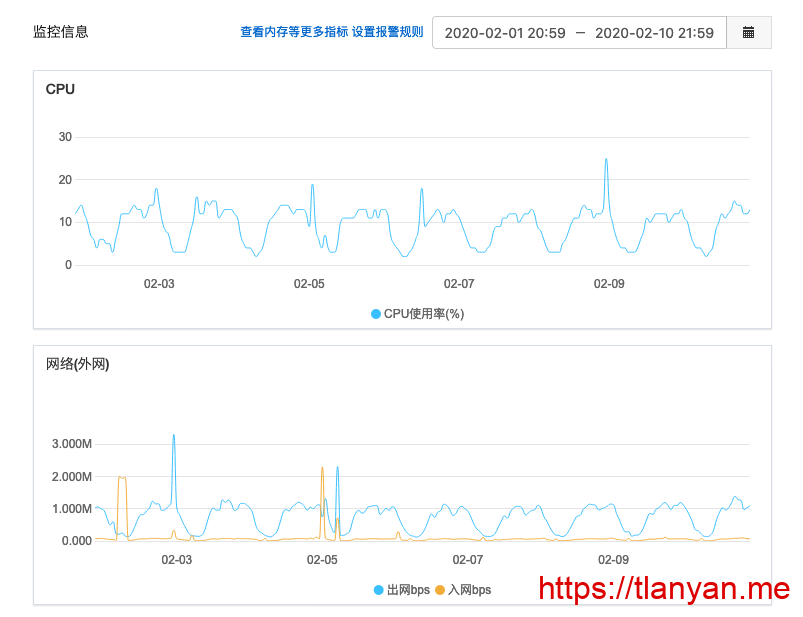Hide the 出网bps series via legend text
803x617 pixels.
408,590
